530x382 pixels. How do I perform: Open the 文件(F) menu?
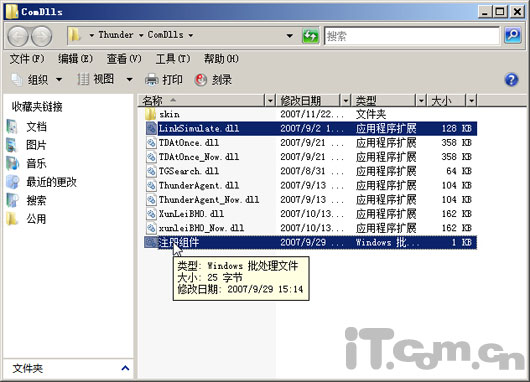point(27,59)
